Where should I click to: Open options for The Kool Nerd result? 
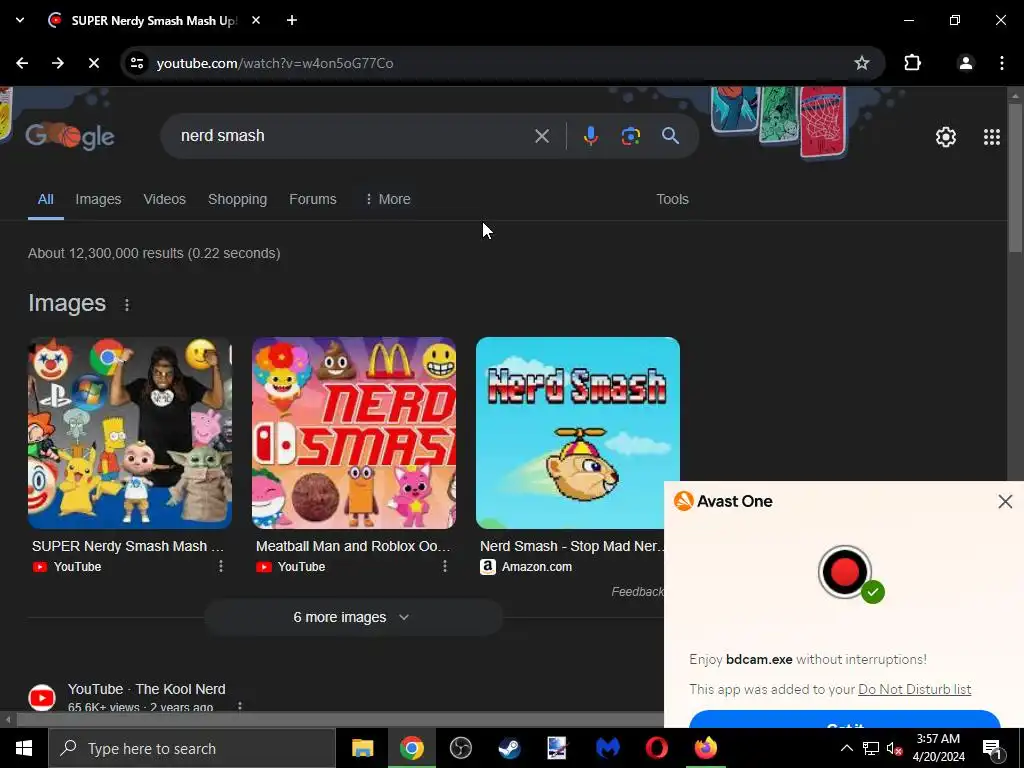click(x=240, y=707)
